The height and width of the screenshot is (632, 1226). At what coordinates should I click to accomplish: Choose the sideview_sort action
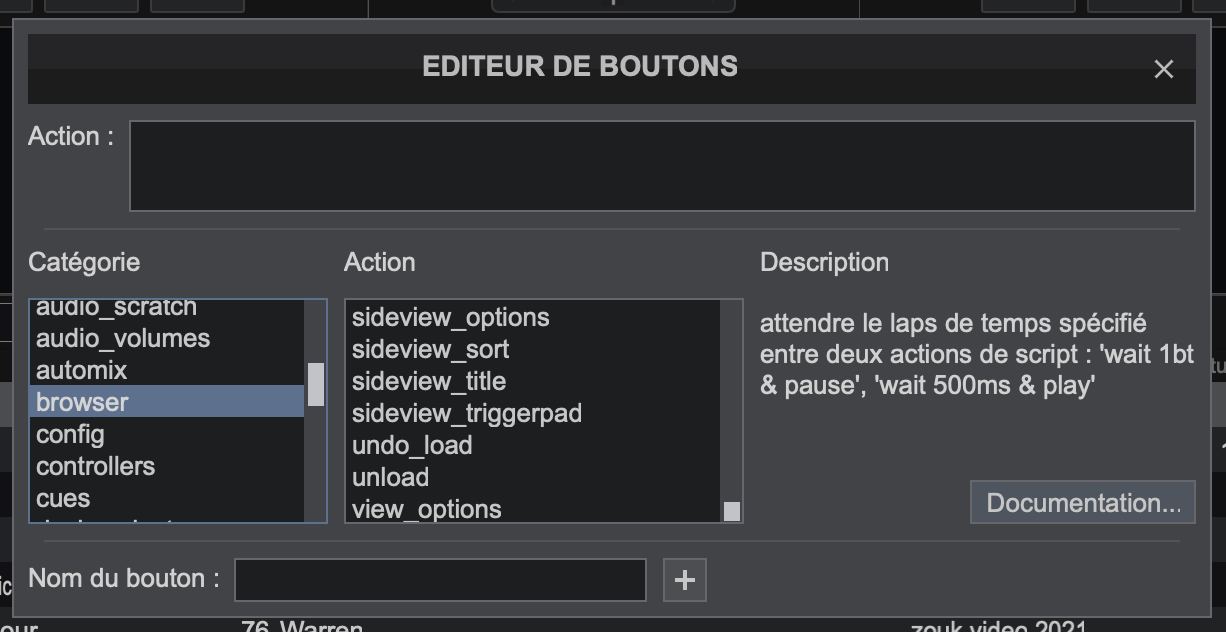(430, 349)
